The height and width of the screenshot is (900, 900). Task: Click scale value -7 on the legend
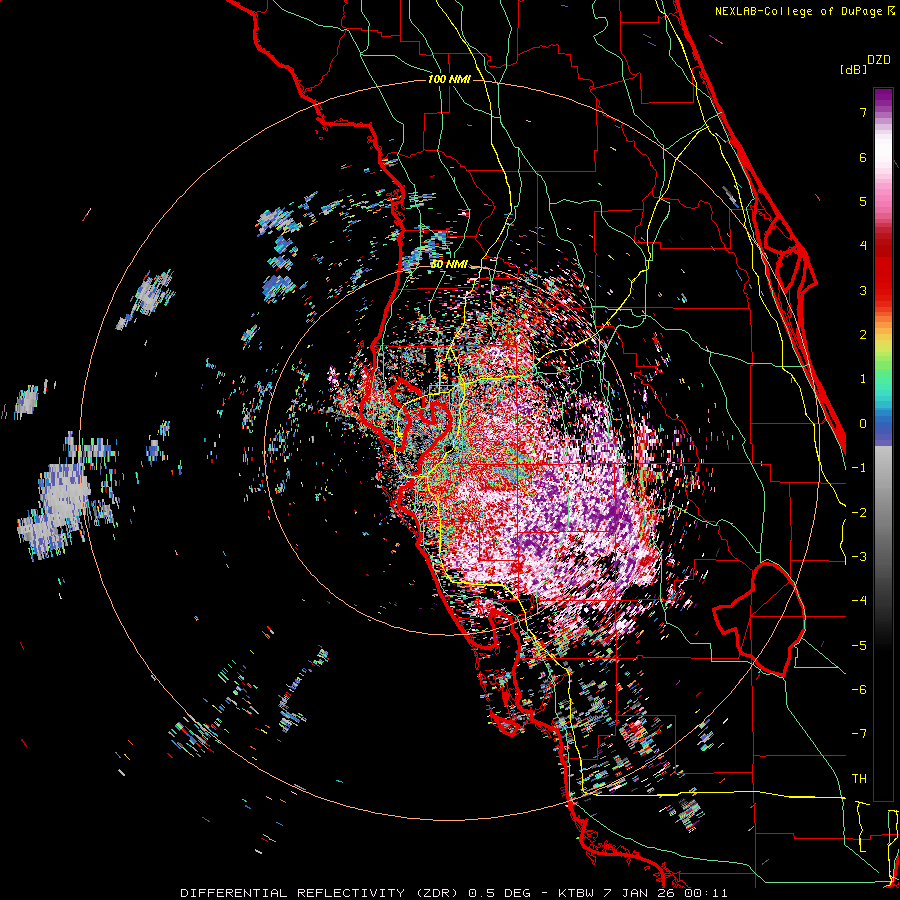pyautogui.click(x=859, y=734)
